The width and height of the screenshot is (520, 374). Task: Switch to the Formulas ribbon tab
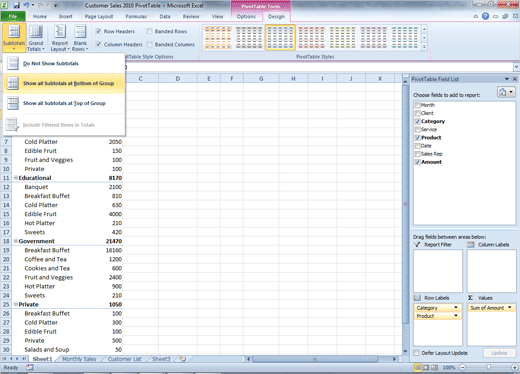(136, 16)
